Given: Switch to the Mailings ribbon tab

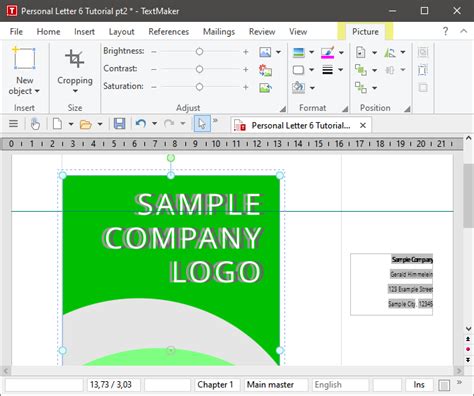Looking at the screenshot, I should pos(219,32).
